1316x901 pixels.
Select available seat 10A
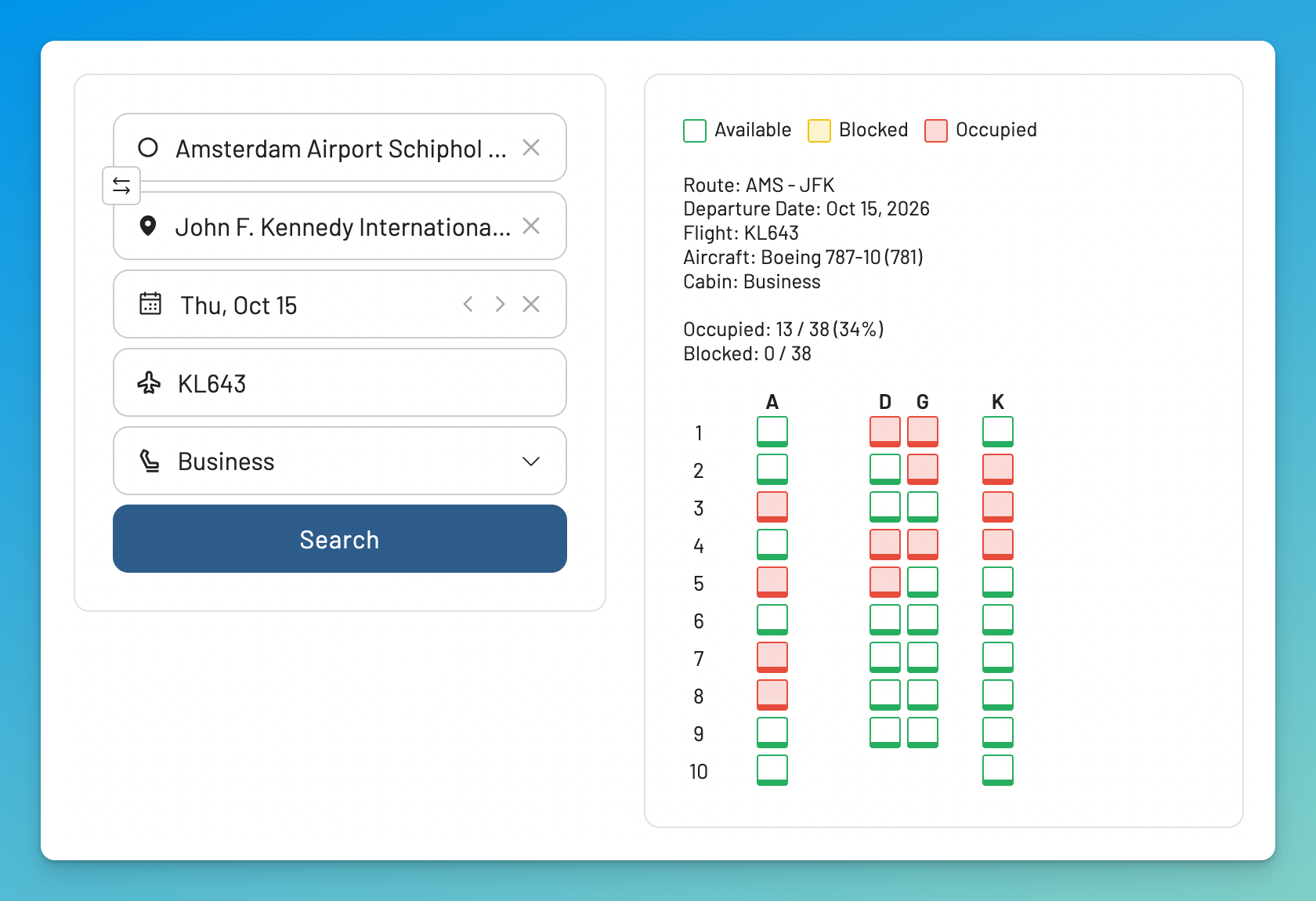772,770
